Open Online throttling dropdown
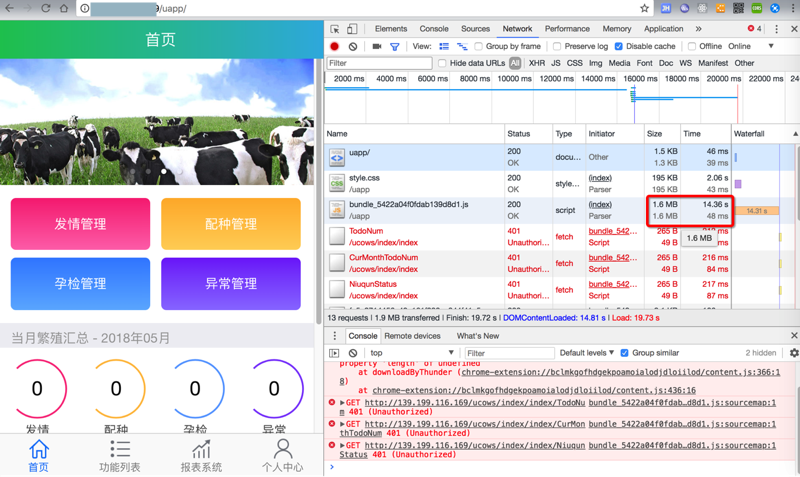Screen dimensions: 800x477 pyautogui.click(x=751, y=46)
